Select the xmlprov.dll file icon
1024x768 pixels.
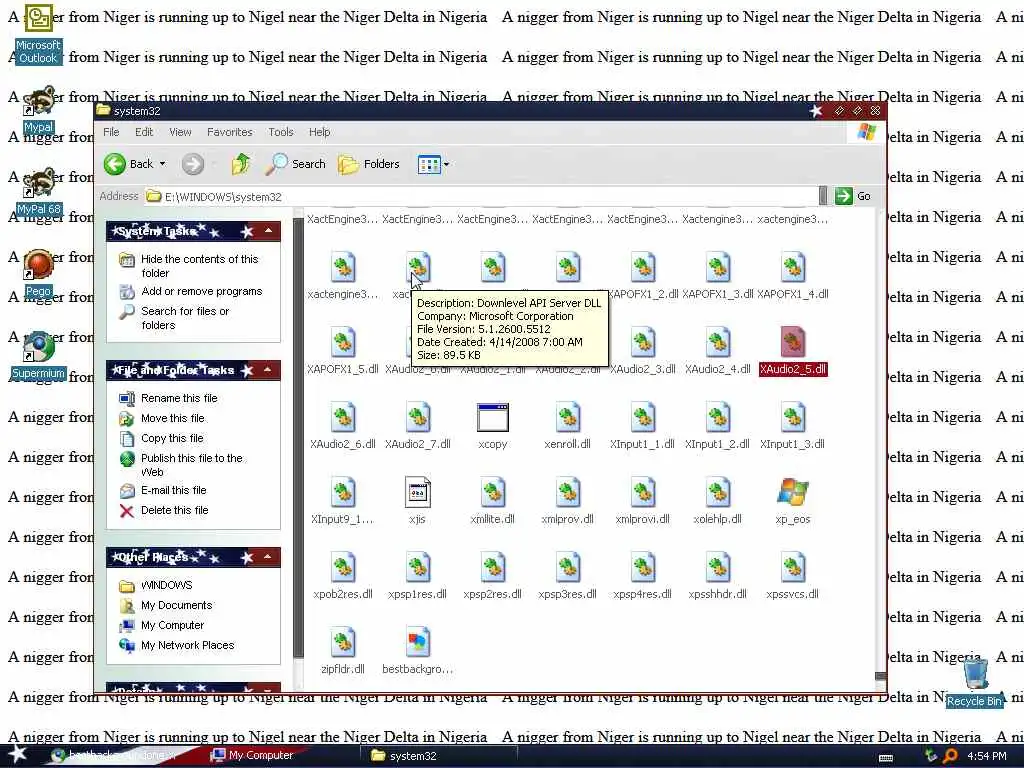click(568, 492)
